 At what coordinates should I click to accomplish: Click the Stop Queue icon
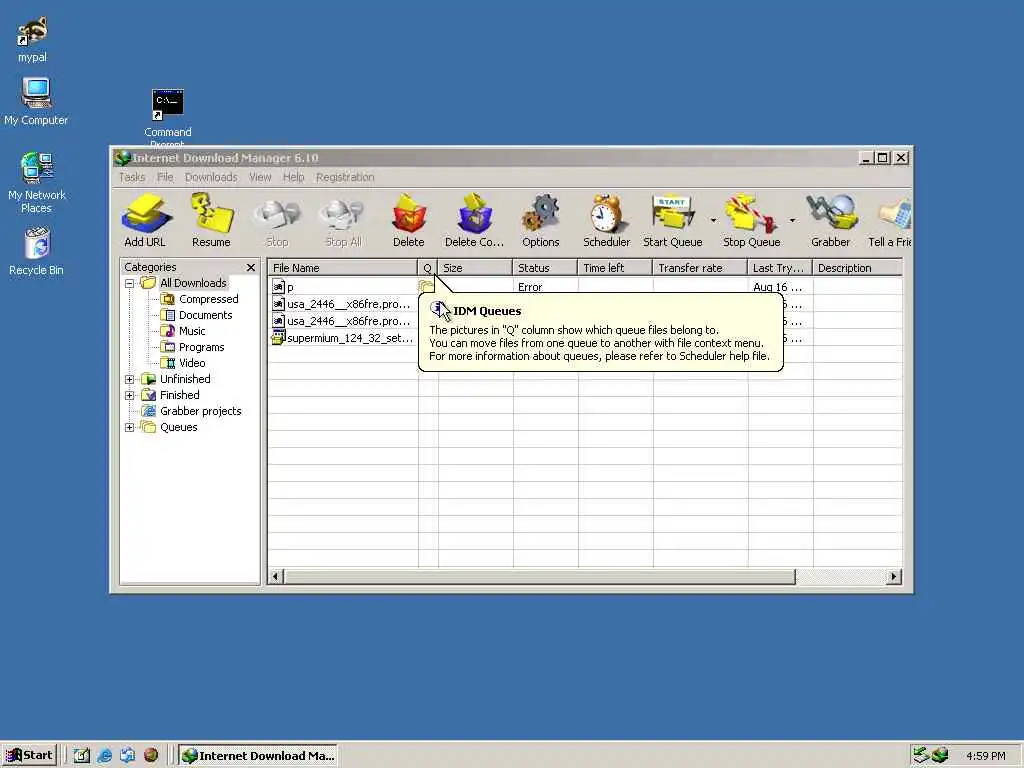point(751,221)
